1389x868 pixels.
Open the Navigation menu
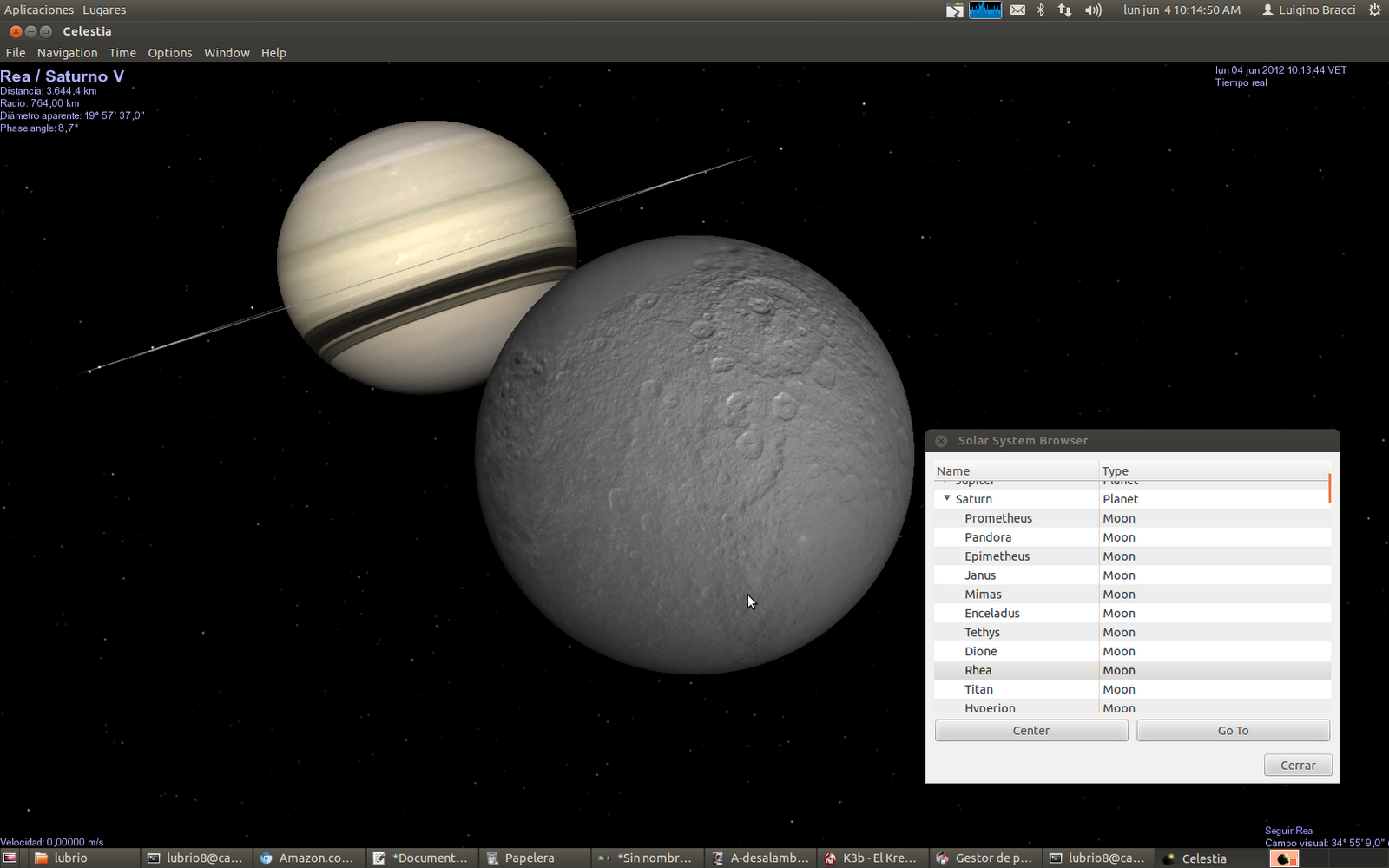click(67, 52)
